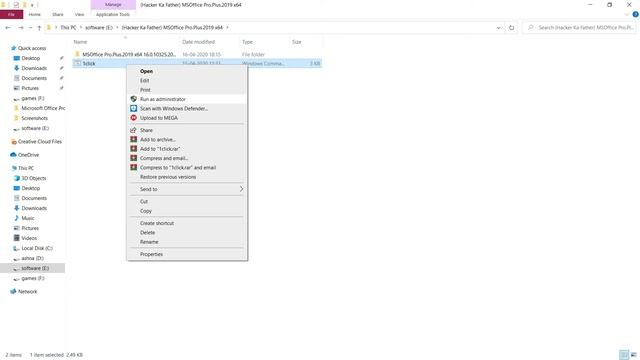Viewport: 640px width, 360px height.
Task: Select Add to archive... option
Action: pos(187,140)
